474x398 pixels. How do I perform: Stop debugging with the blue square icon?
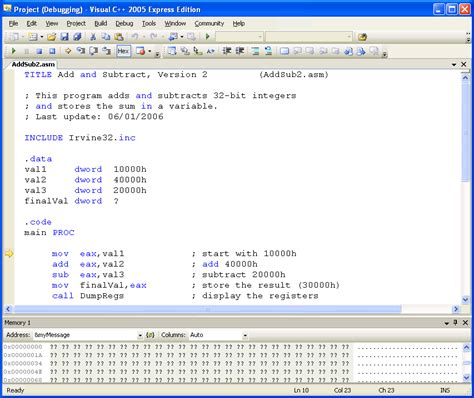pos(39,51)
